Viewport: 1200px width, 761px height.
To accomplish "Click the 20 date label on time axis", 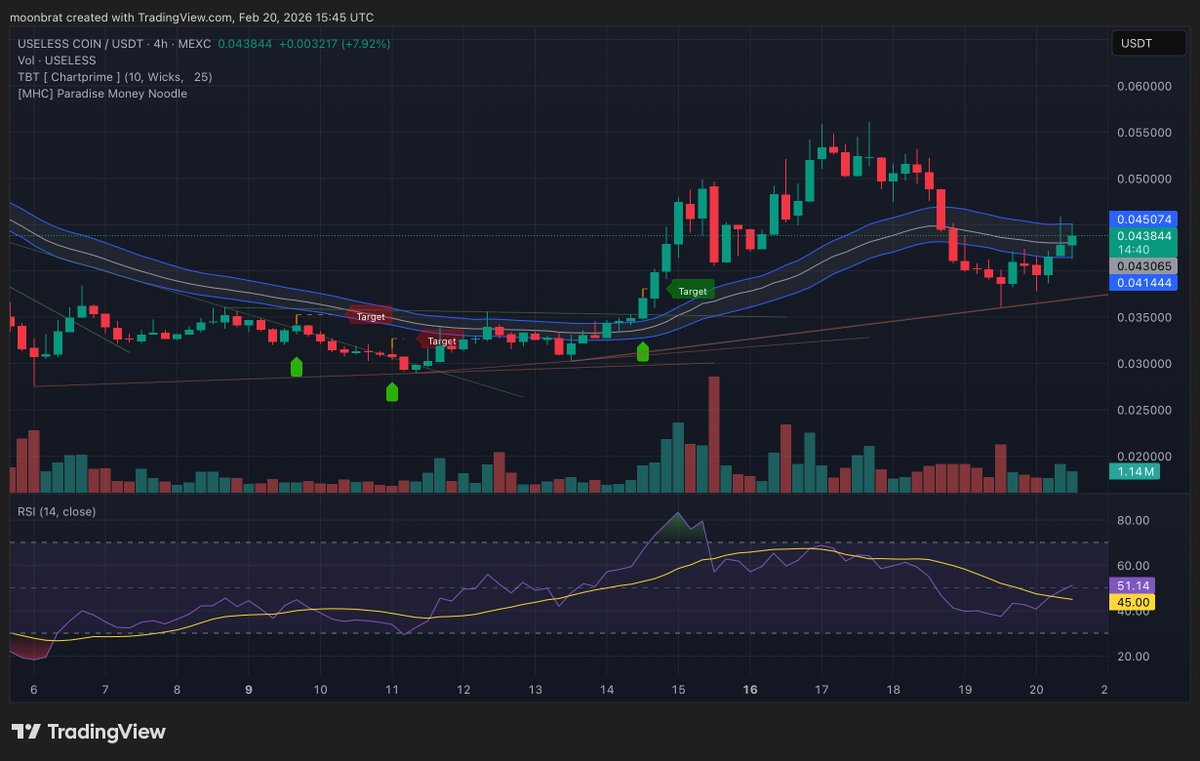I will pos(1035,690).
